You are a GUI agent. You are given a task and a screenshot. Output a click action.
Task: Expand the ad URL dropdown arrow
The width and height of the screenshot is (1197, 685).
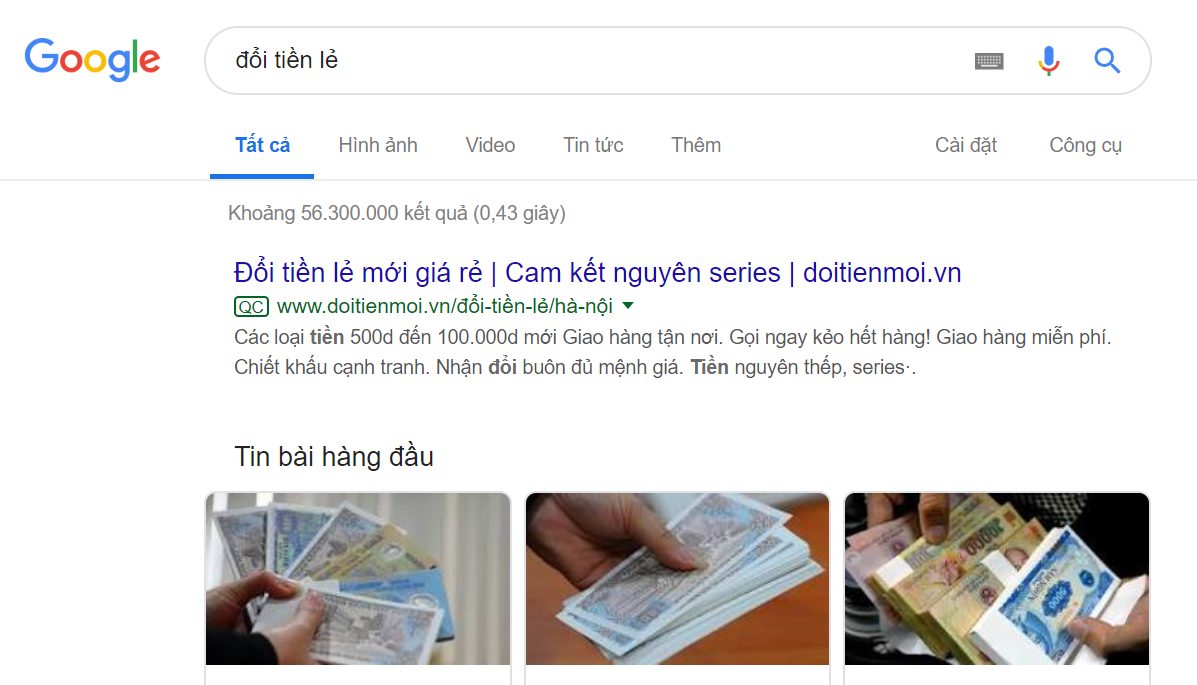pos(628,305)
